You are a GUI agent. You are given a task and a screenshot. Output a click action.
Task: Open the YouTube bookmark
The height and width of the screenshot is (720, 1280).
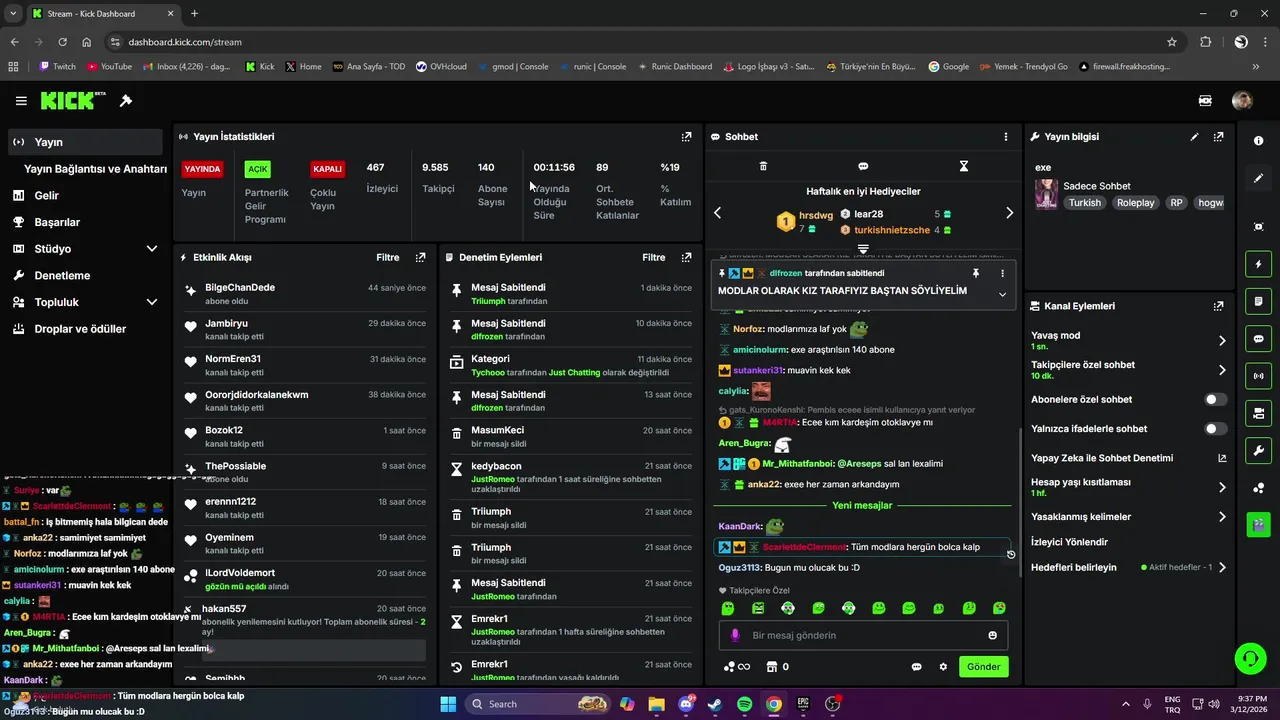pos(110,67)
